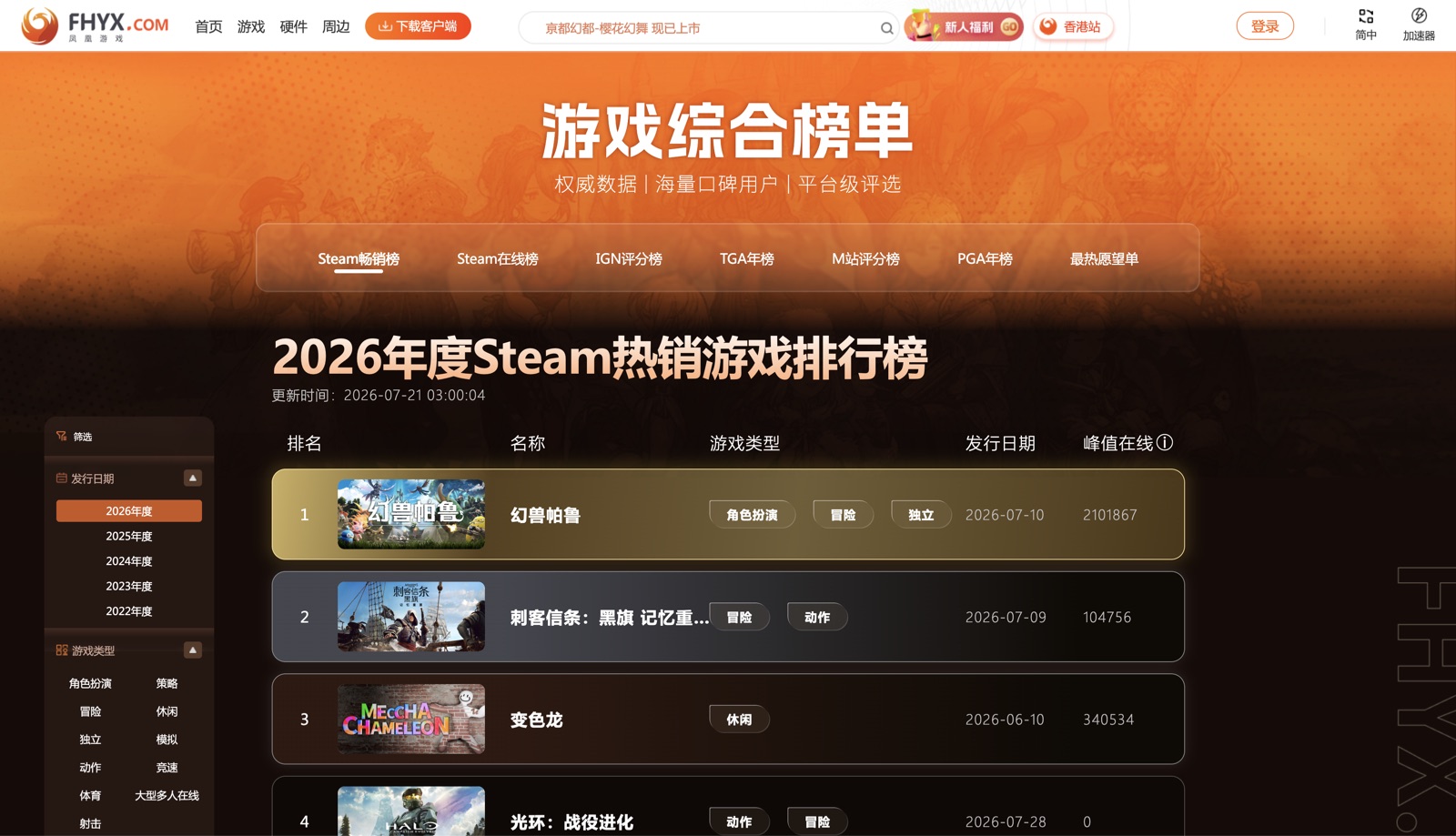Click 角色扮演 tag on 幻兽帕鲁 row
This screenshot has height=836, width=1456.
tap(752, 515)
